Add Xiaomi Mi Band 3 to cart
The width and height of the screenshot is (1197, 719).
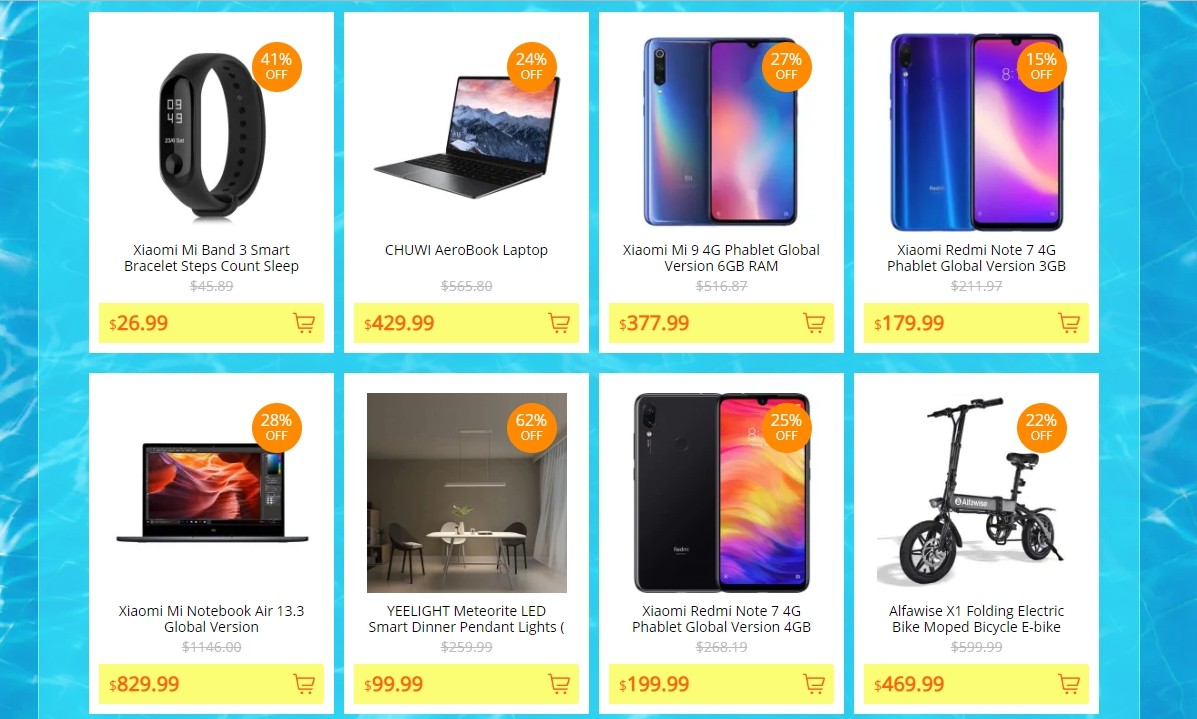click(x=305, y=323)
